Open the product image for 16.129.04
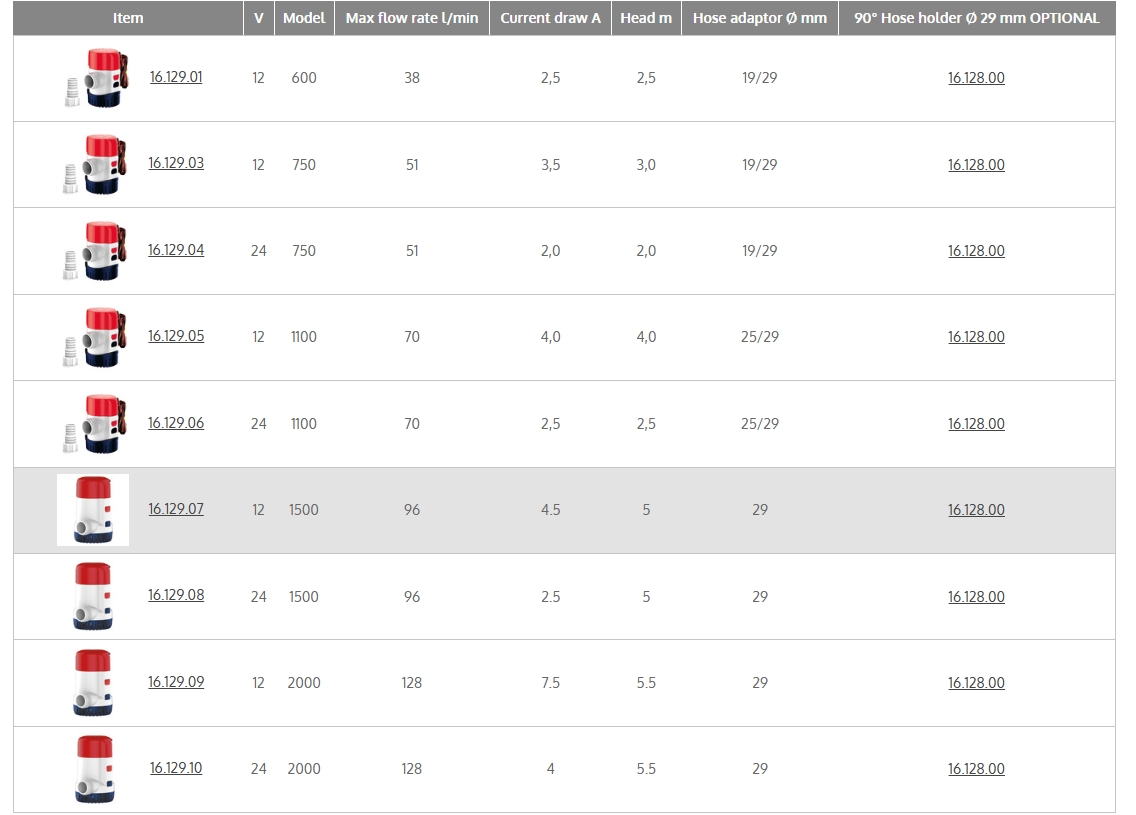 (92, 251)
